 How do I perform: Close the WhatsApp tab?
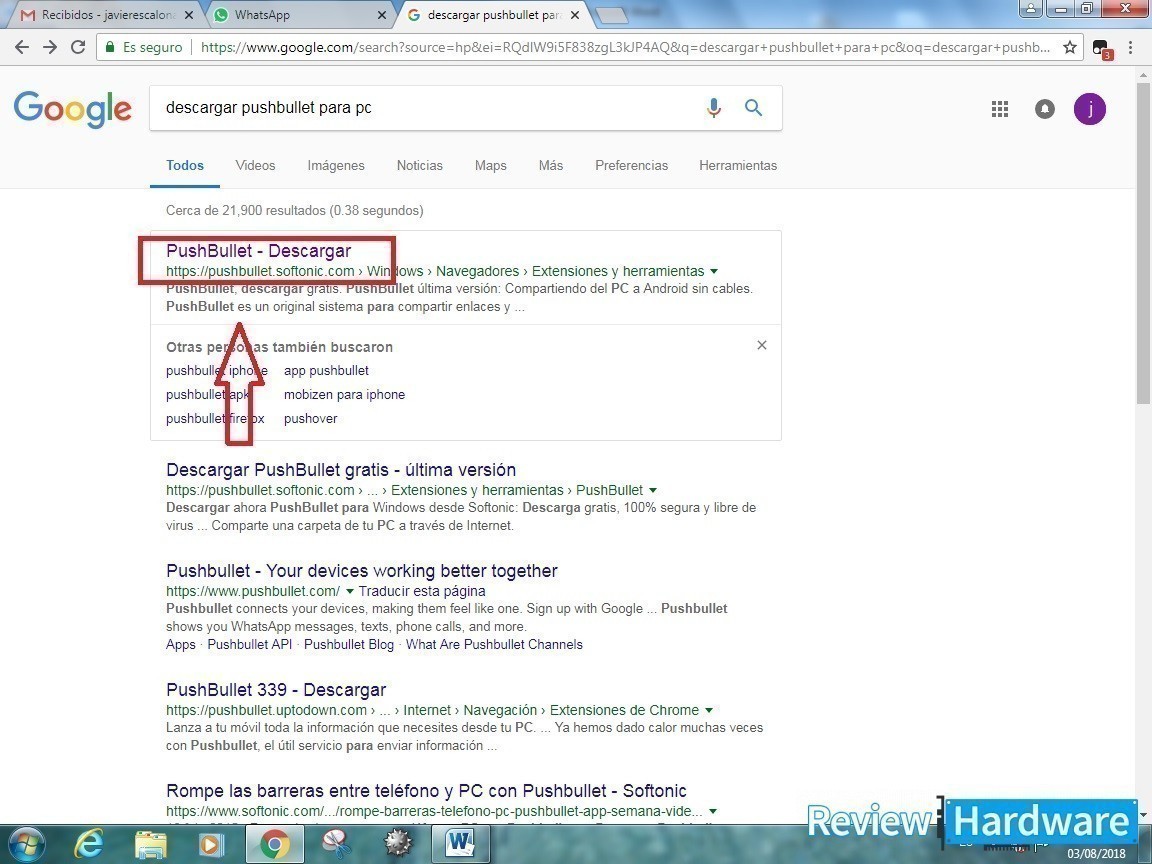point(382,15)
